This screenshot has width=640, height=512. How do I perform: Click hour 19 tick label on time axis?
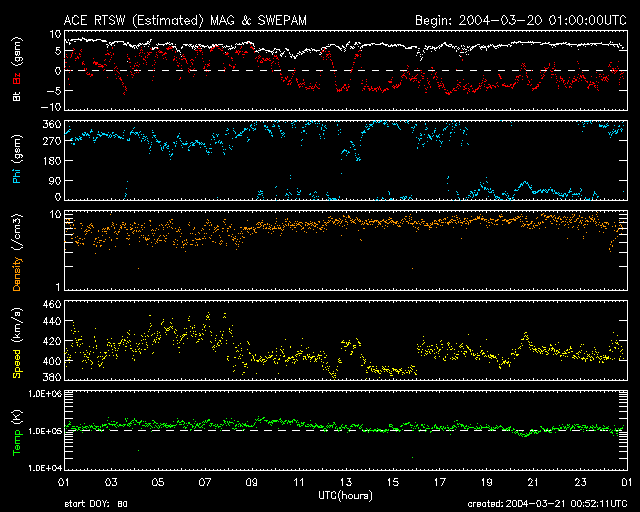coord(486,482)
